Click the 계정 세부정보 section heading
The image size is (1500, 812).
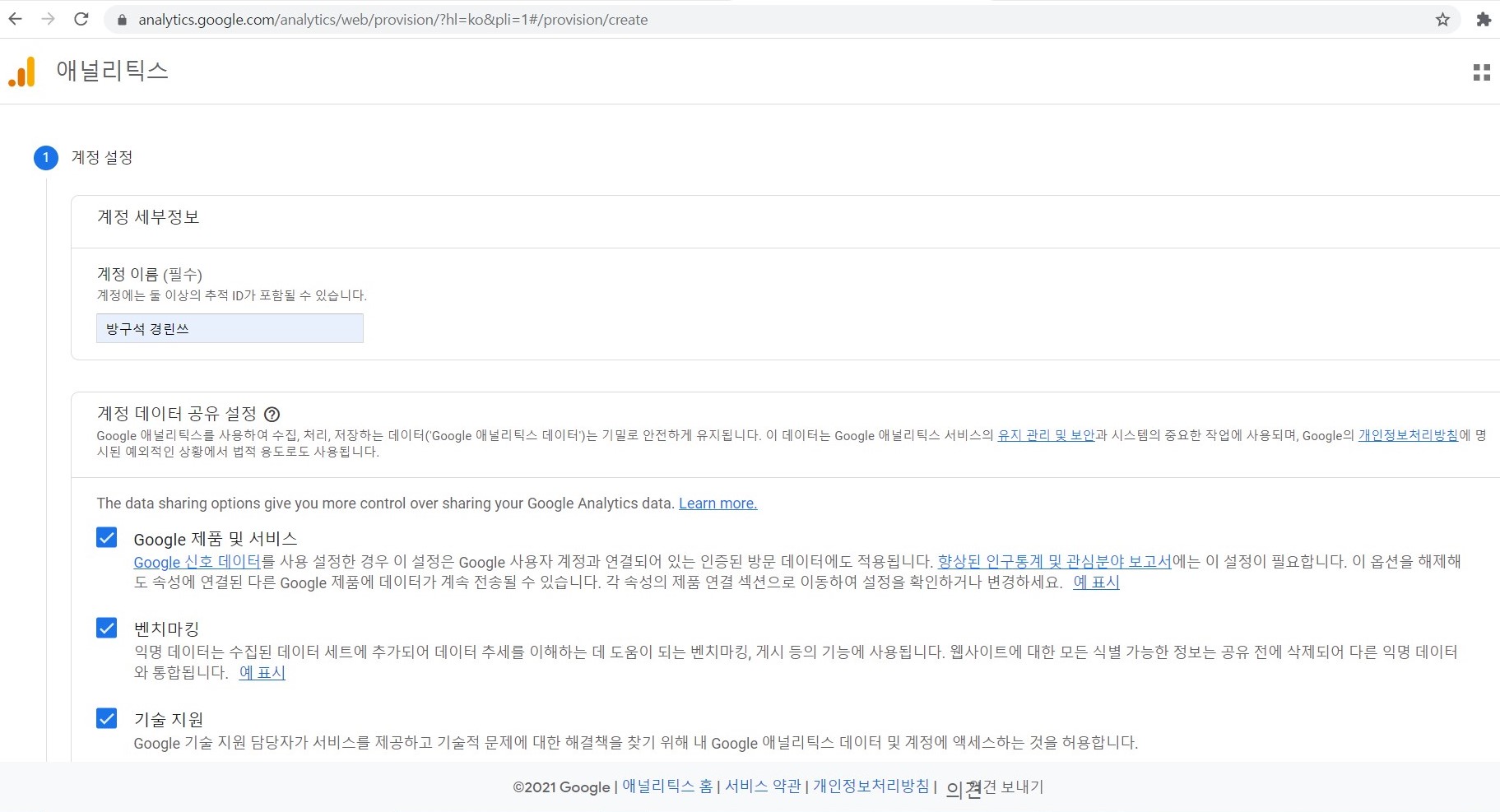click(x=148, y=217)
